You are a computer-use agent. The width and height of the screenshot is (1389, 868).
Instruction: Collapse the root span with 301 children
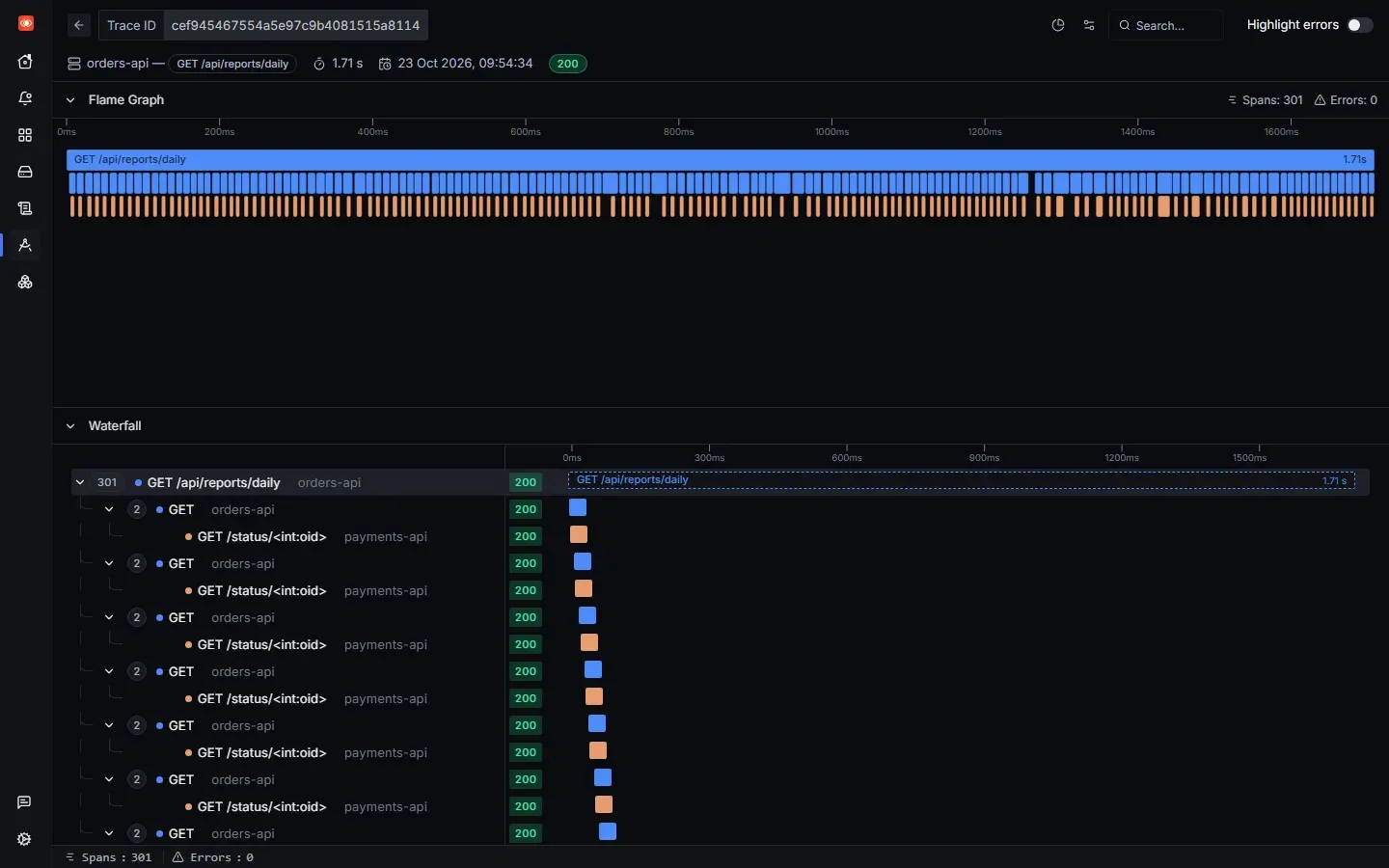[x=80, y=482]
